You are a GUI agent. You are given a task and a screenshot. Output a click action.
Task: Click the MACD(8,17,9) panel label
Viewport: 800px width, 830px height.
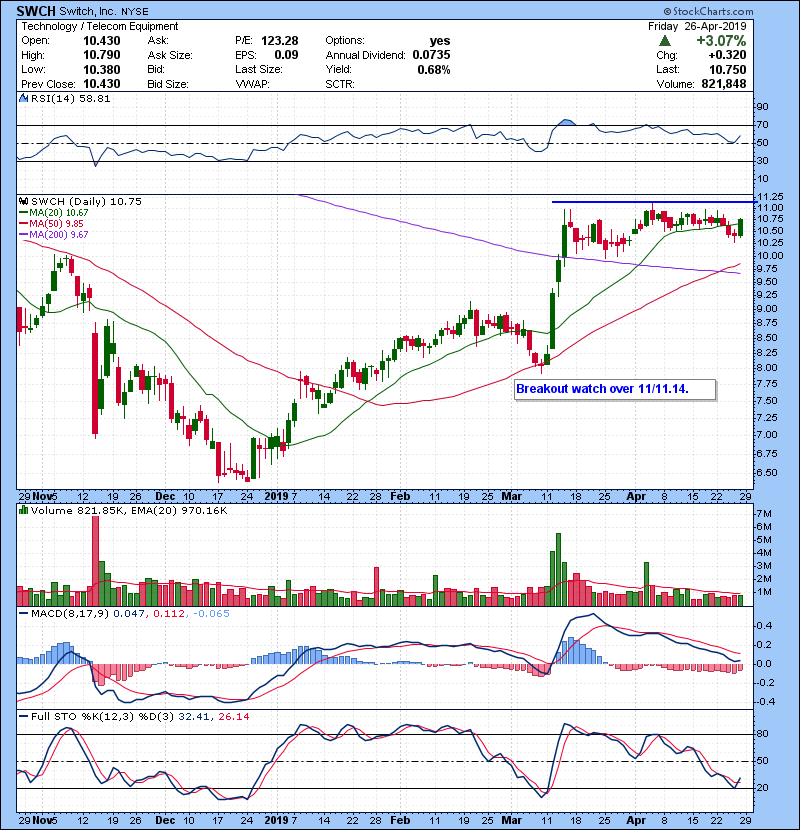pos(70,614)
